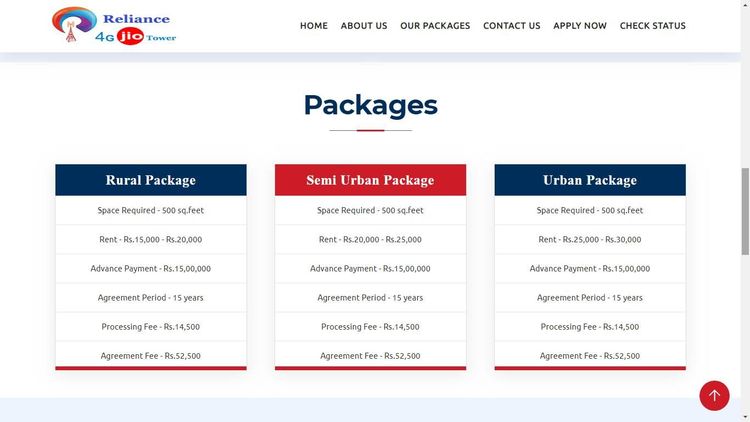750x422 pixels.
Task: Select the Rural Package header
Action: coord(150,180)
